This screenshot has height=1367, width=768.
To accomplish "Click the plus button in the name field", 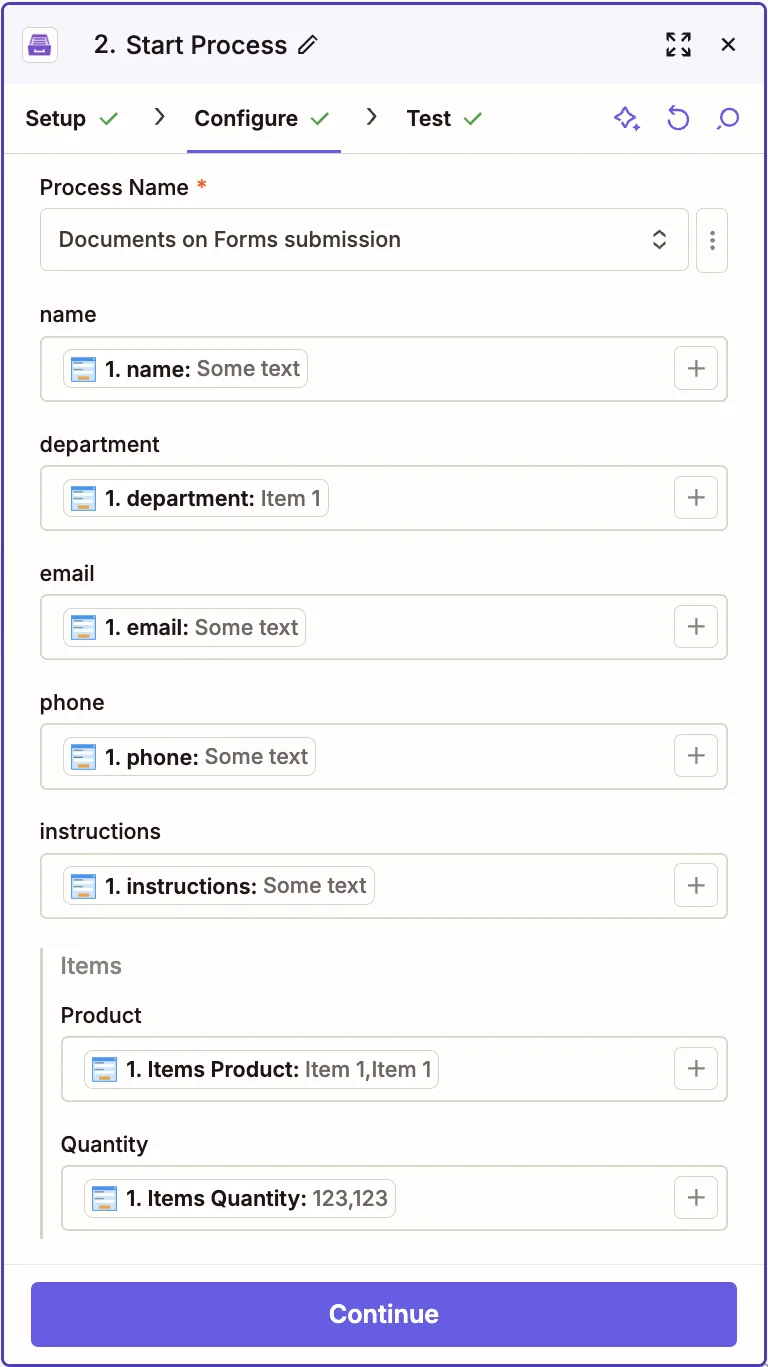I will coord(697,369).
